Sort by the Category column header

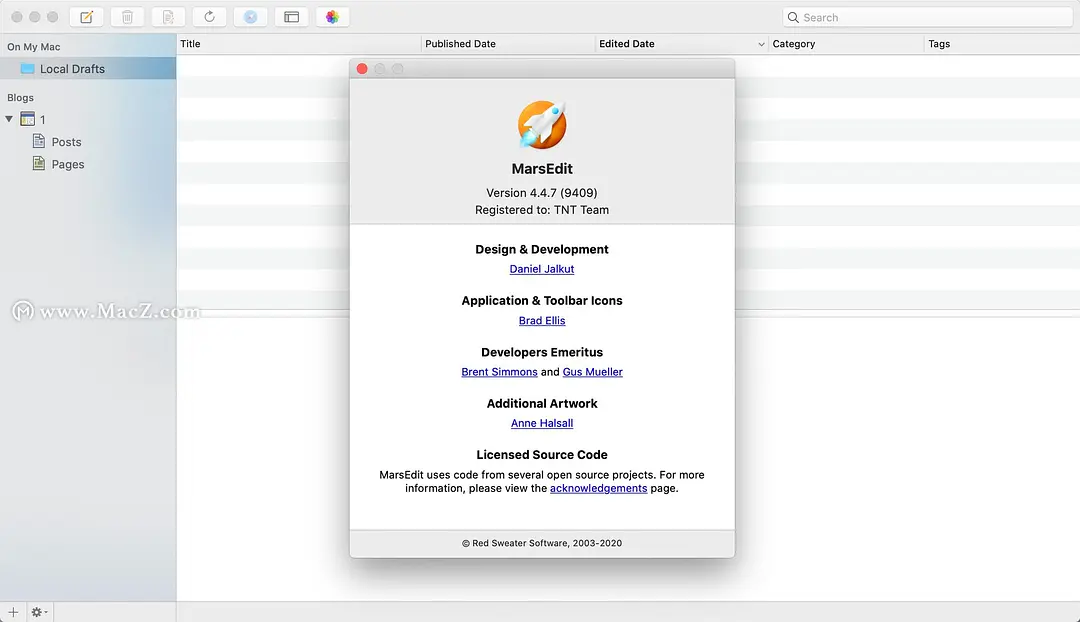tap(847, 44)
